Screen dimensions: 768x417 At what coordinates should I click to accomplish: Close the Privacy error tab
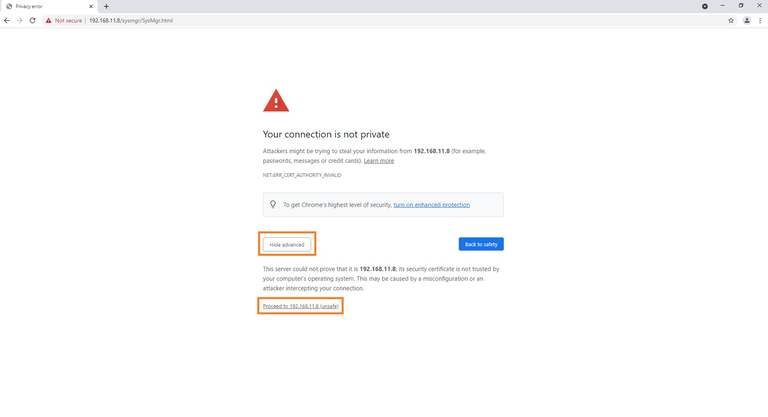click(93, 6)
